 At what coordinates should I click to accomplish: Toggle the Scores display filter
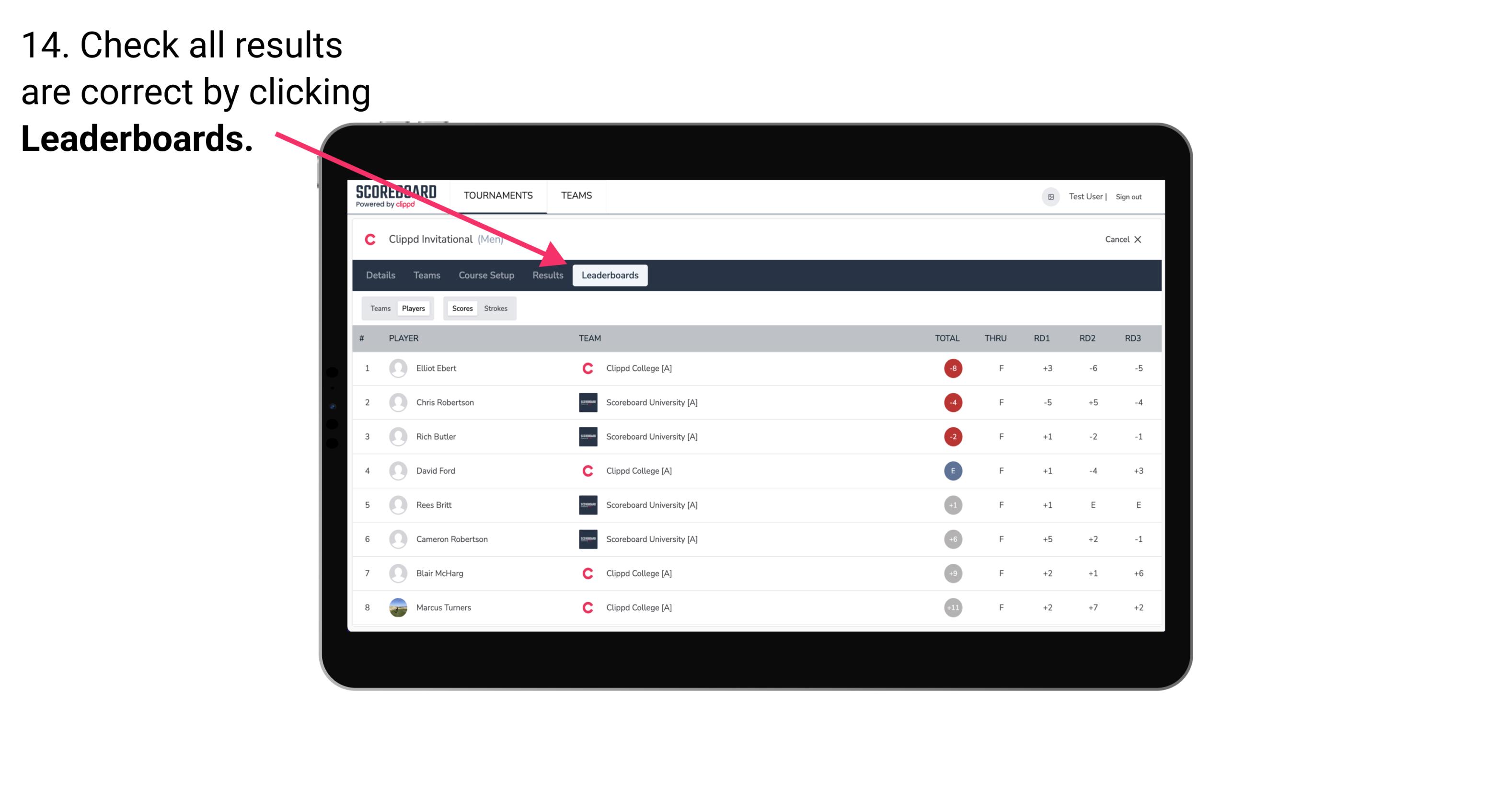click(461, 308)
